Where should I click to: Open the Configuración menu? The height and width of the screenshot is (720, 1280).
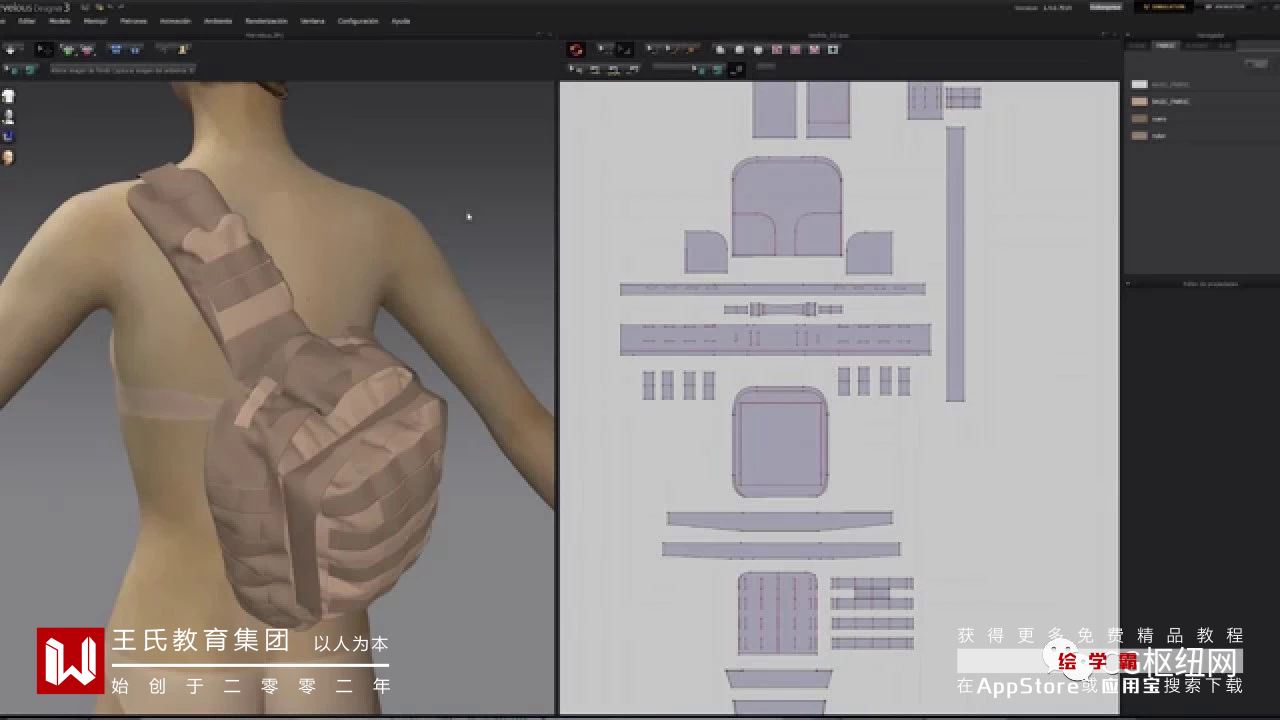click(358, 20)
